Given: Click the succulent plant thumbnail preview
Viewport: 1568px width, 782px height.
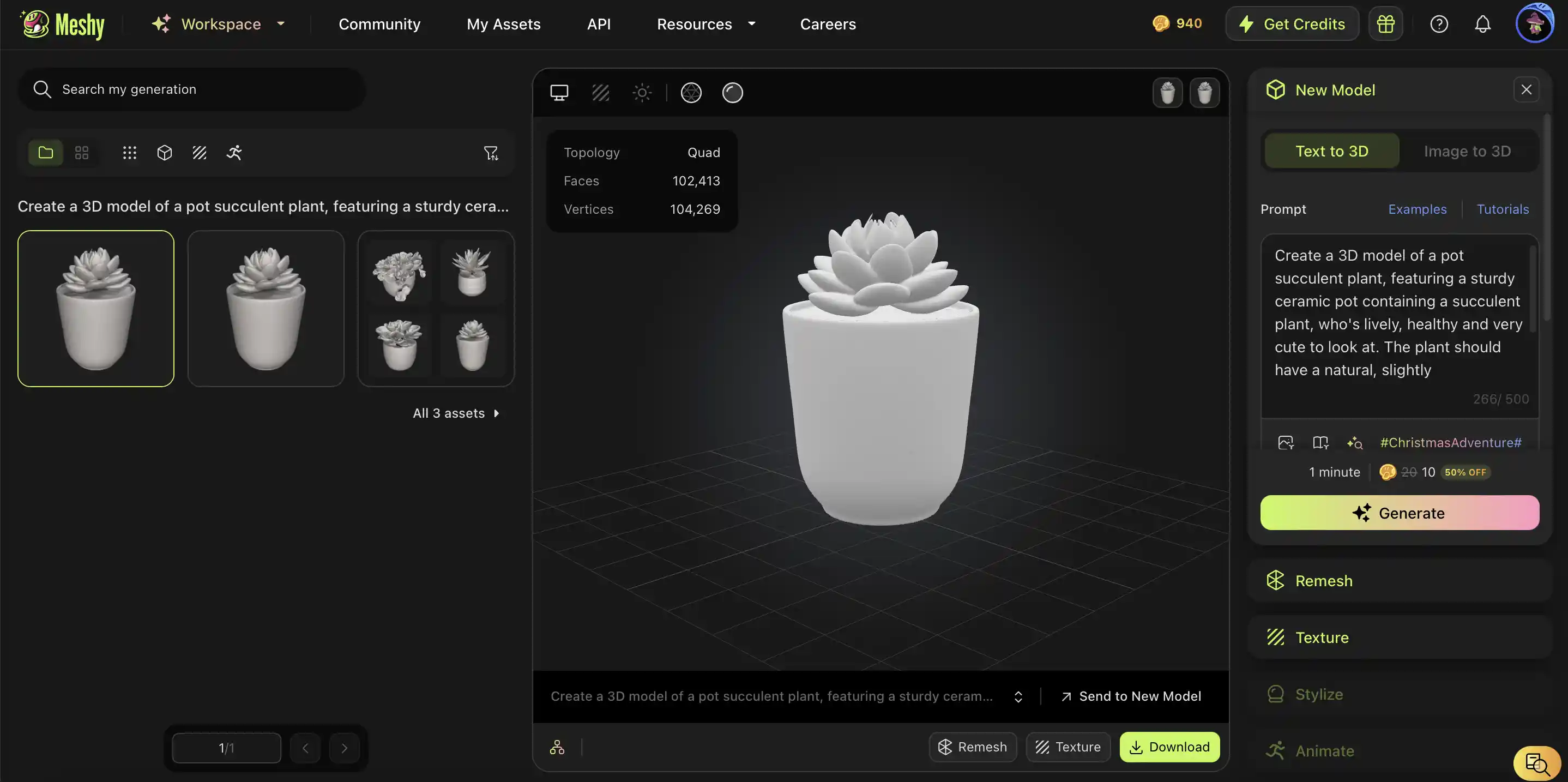Looking at the screenshot, I should click(x=96, y=308).
